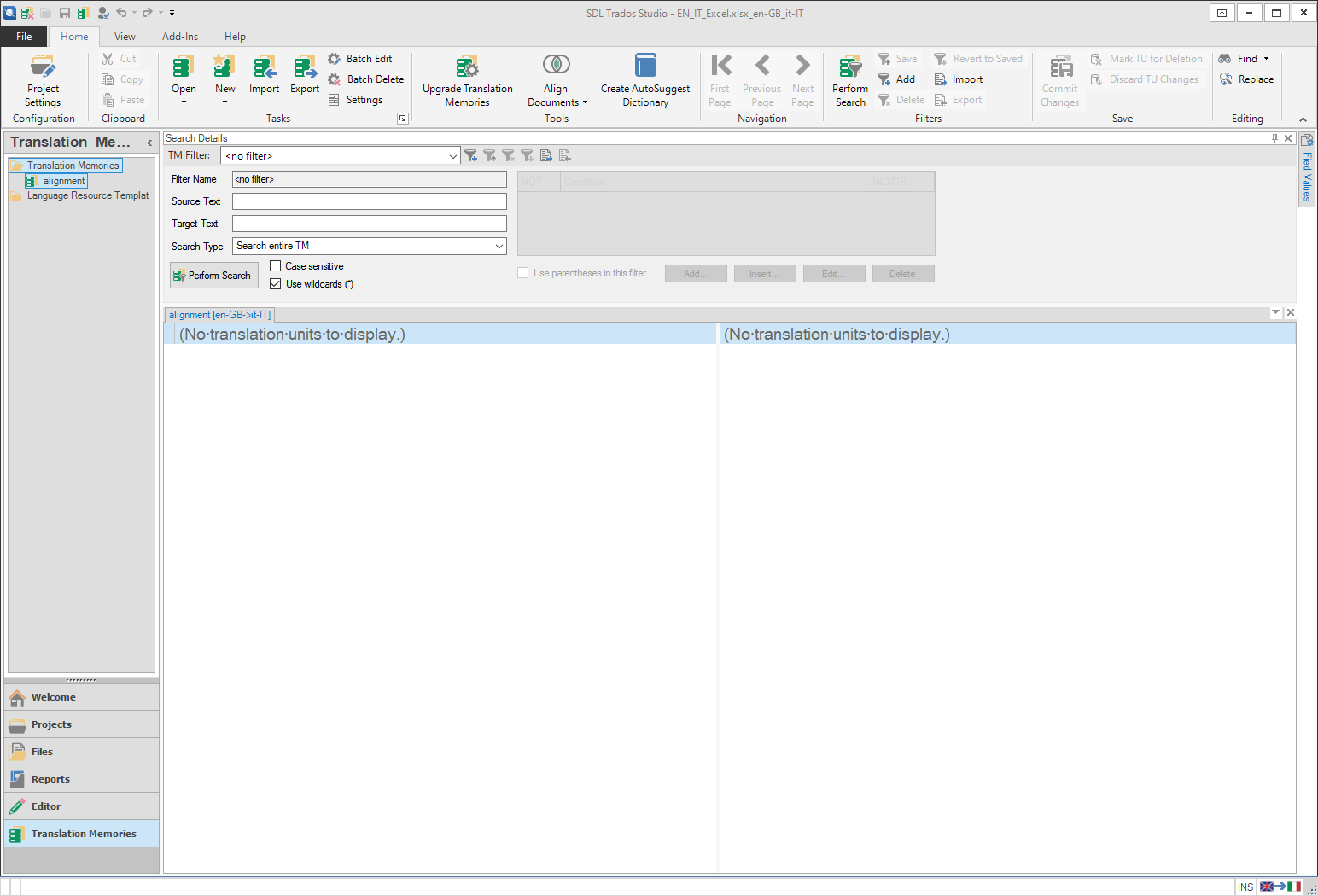1318x896 pixels.
Task: Click the Import translation memory icon
Action: coord(264,75)
